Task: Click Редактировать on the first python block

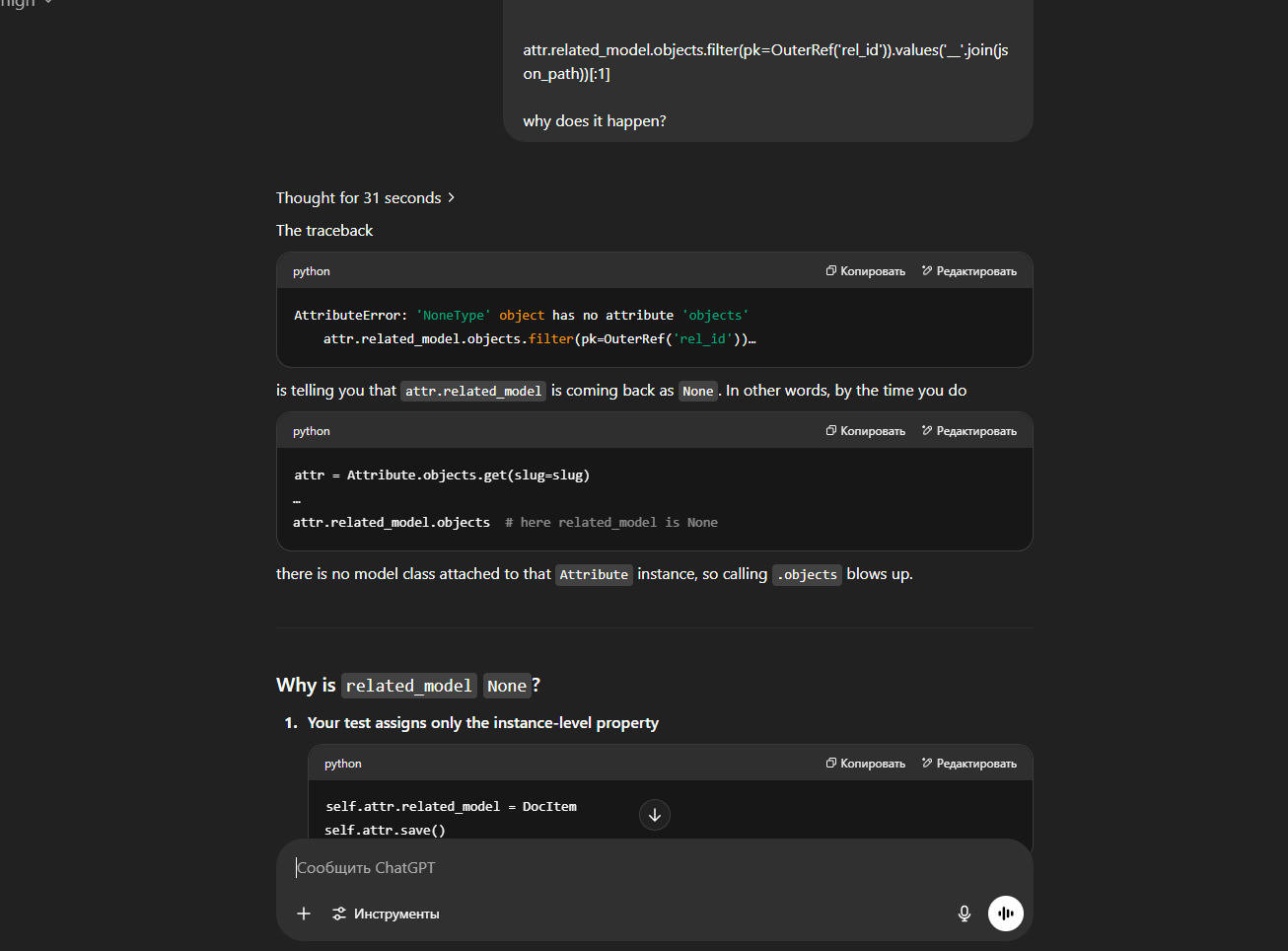Action: tap(968, 270)
